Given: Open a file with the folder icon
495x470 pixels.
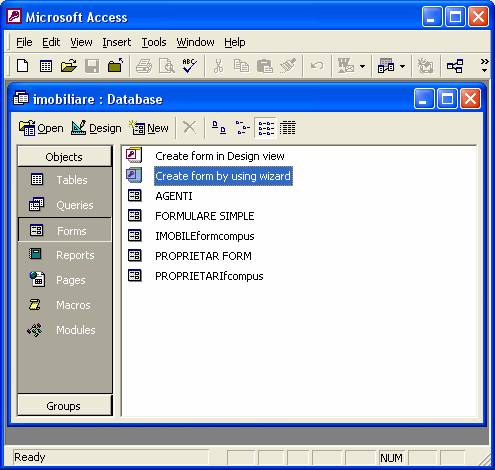Looking at the screenshot, I should pyautogui.click(x=69, y=66).
